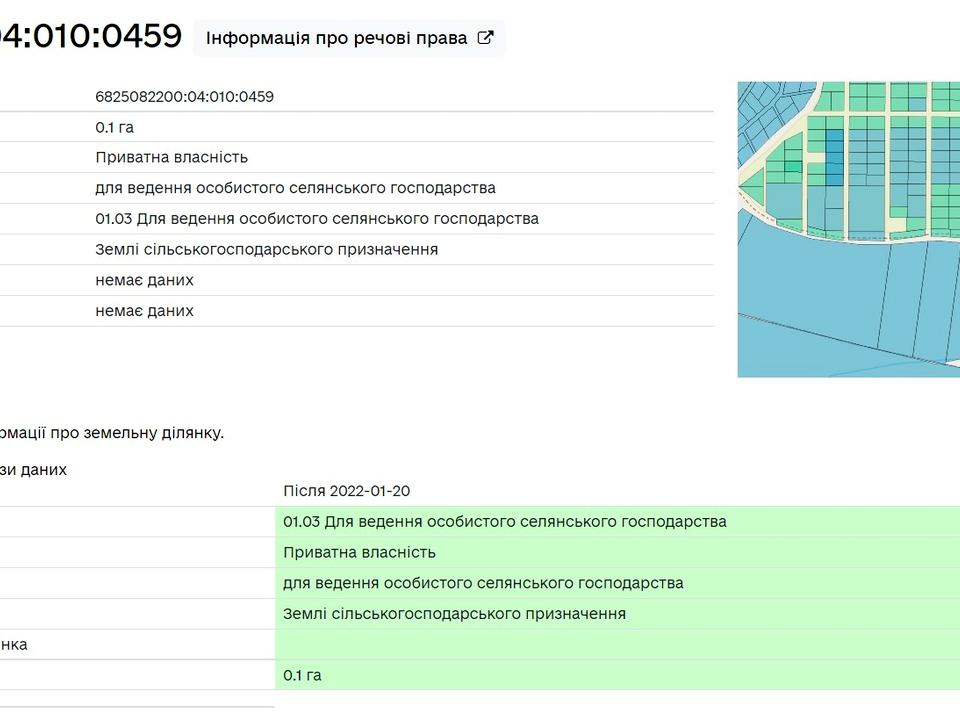The image size is (960, 720).
Task: Click 'Землі сільськогосподарського призначення' in the top table
Action: click(x=266, y=249)
